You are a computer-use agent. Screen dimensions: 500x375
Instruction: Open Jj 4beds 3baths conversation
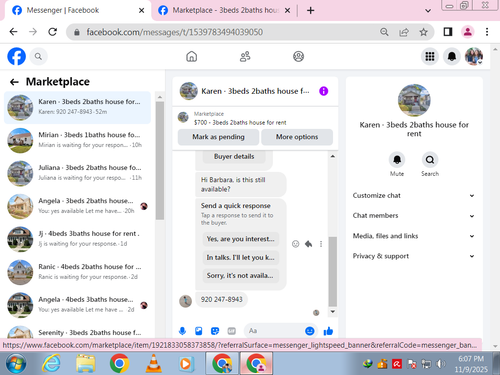pos(77,239)
